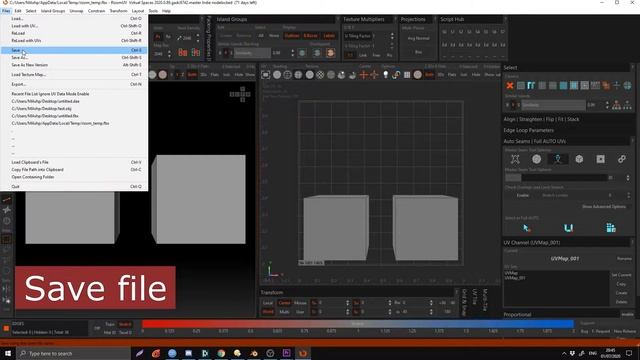Click the grid texture icon in UV toolbar
Screen dimensions: 640x360
click(x=407, y=75)
